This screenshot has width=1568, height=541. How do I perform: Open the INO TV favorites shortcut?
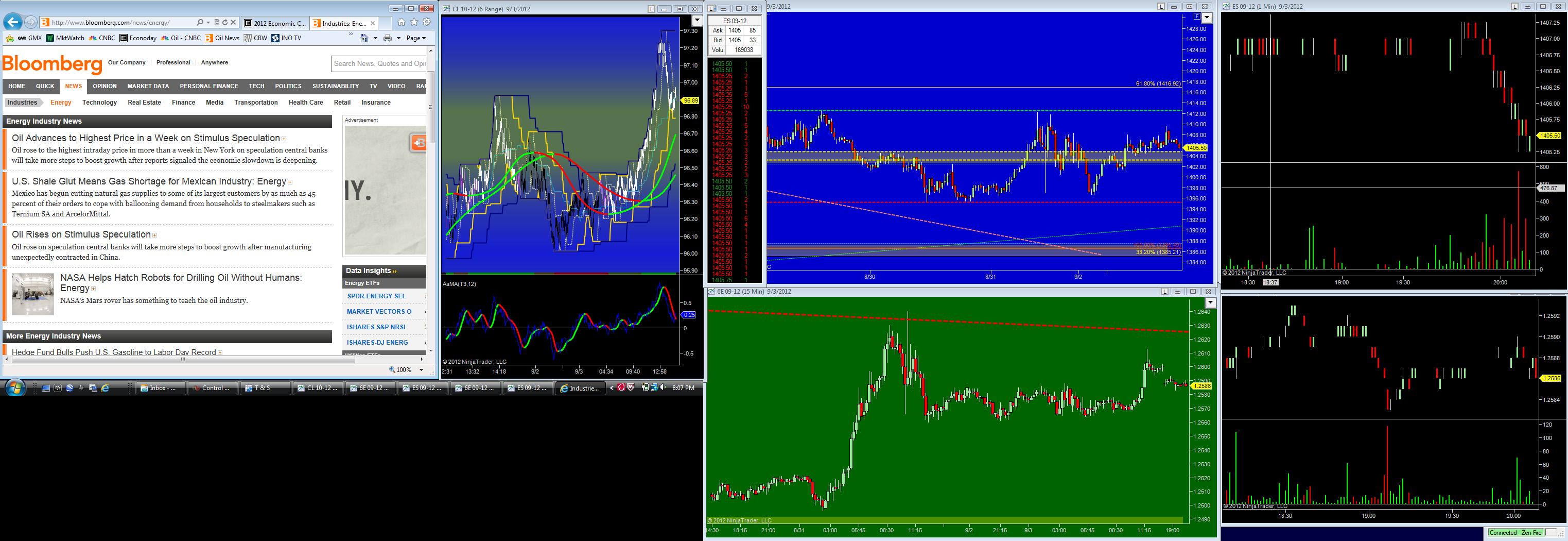[x=286, y=38]
